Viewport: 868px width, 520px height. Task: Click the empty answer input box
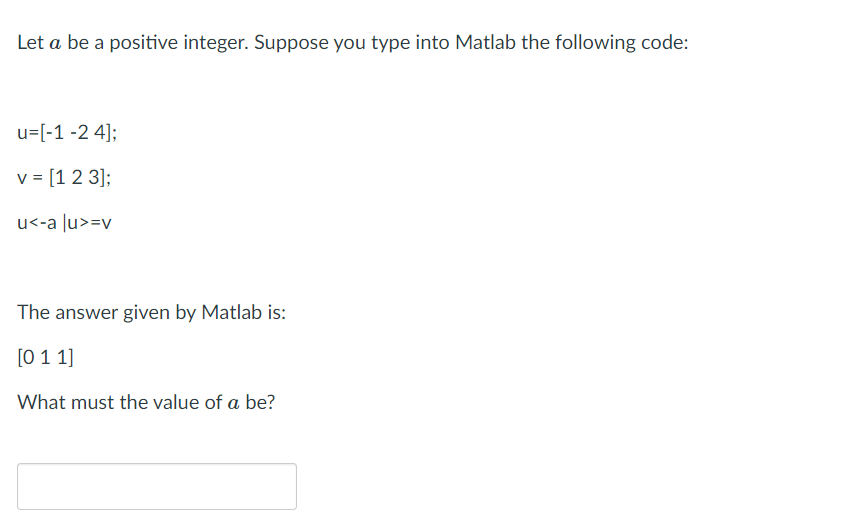[157, 486]
